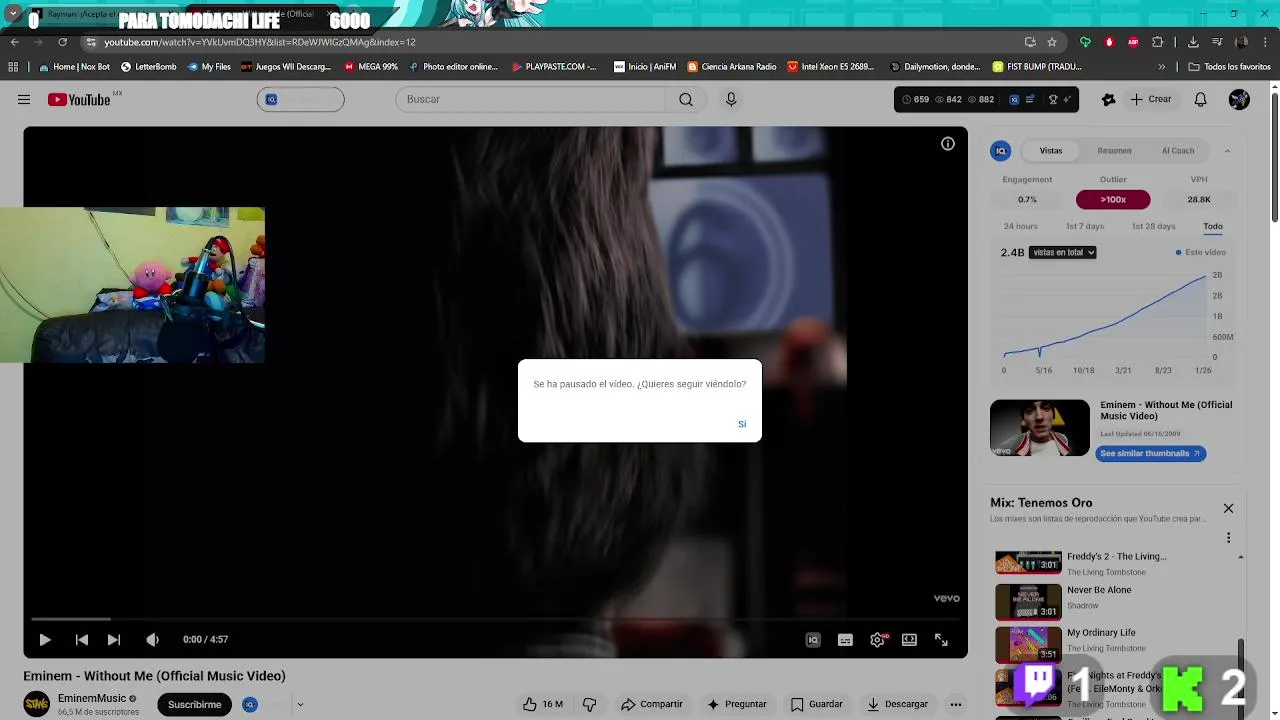Click the IQ badge in the stats toolbar
The height and width of the screenshot is (720, 1280).
coord(1014,99)
